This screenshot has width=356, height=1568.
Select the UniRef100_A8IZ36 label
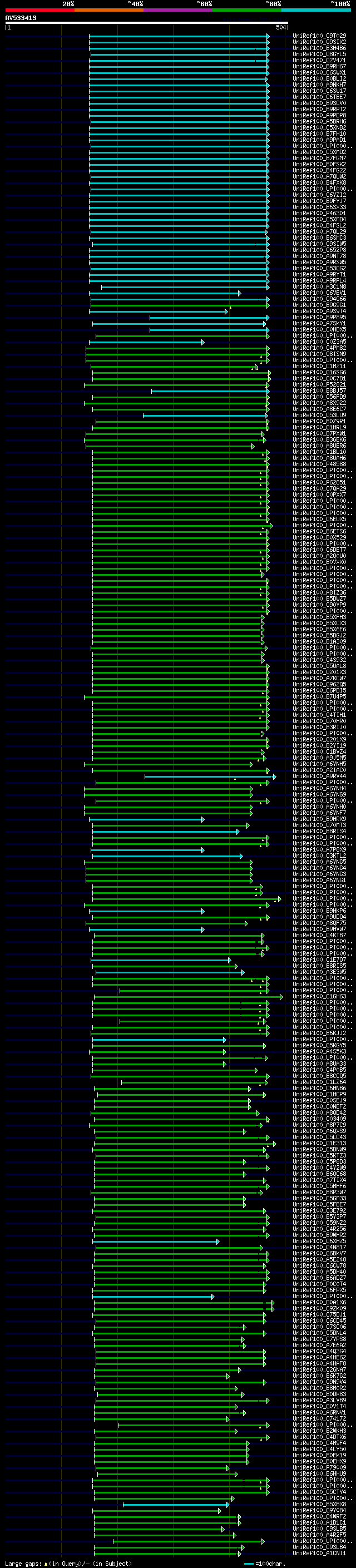(319, 592)
